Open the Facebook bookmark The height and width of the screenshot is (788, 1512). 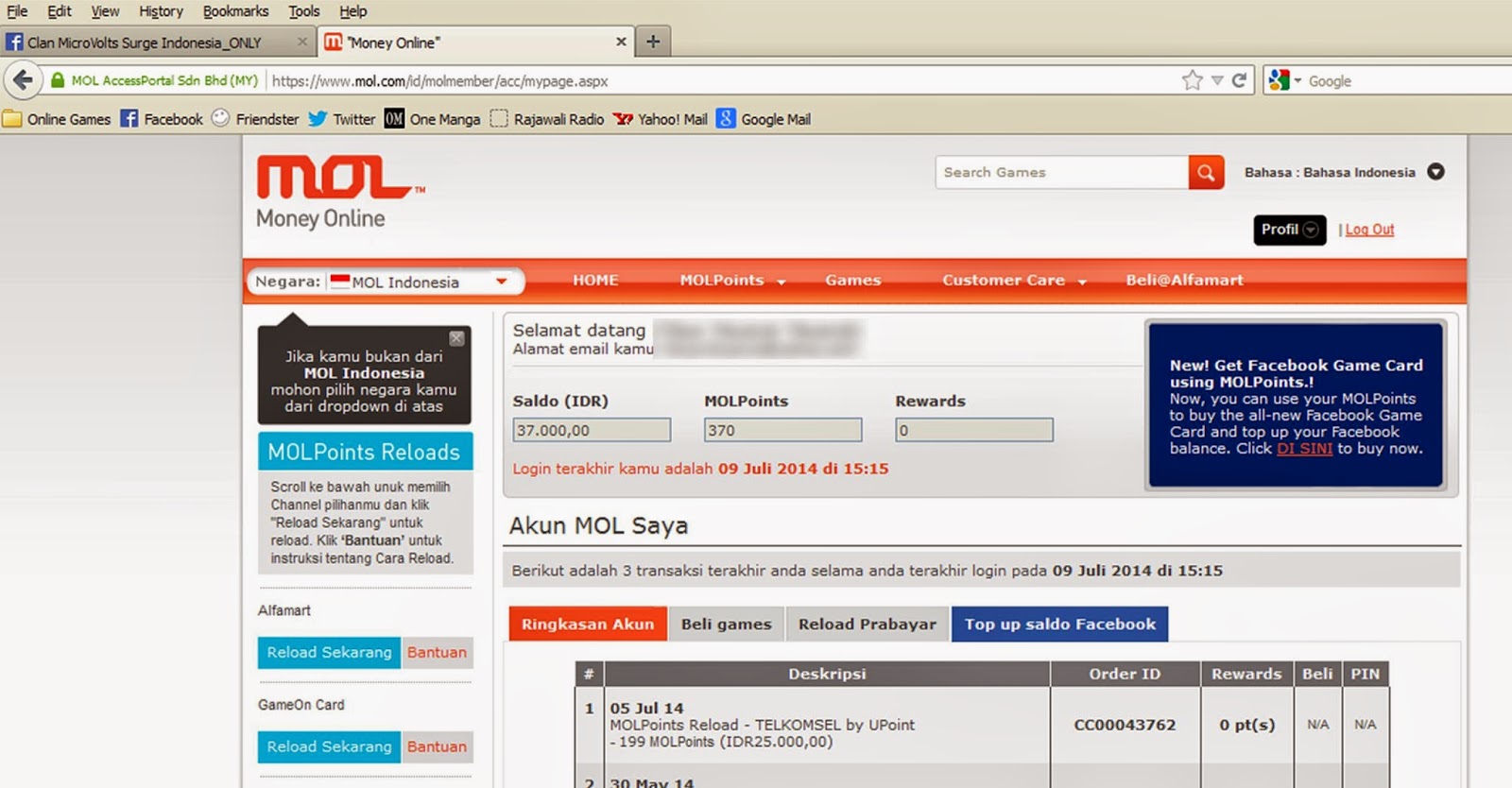tap(162, 119)
